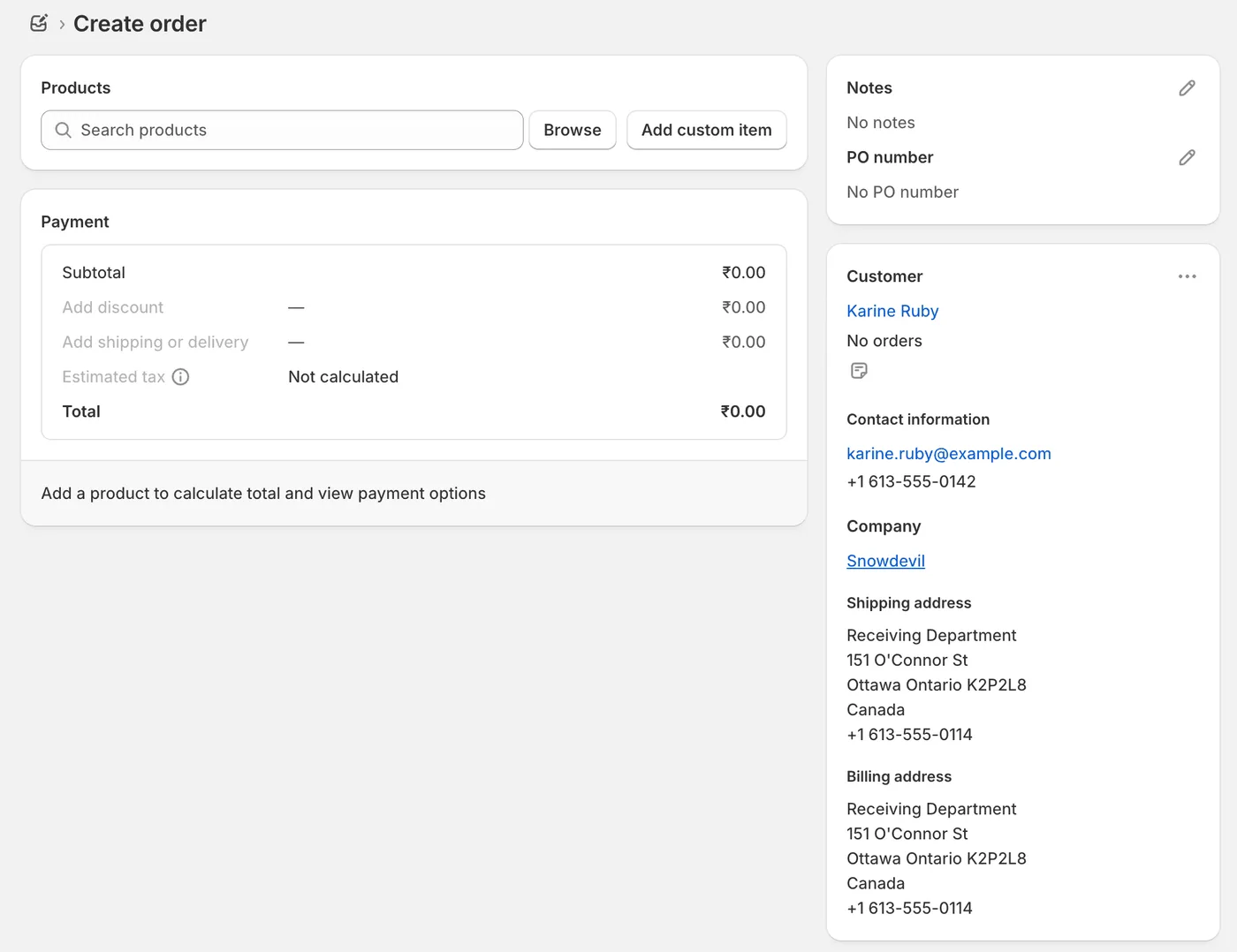Click the customer note icon under No orders

[859, 371]
